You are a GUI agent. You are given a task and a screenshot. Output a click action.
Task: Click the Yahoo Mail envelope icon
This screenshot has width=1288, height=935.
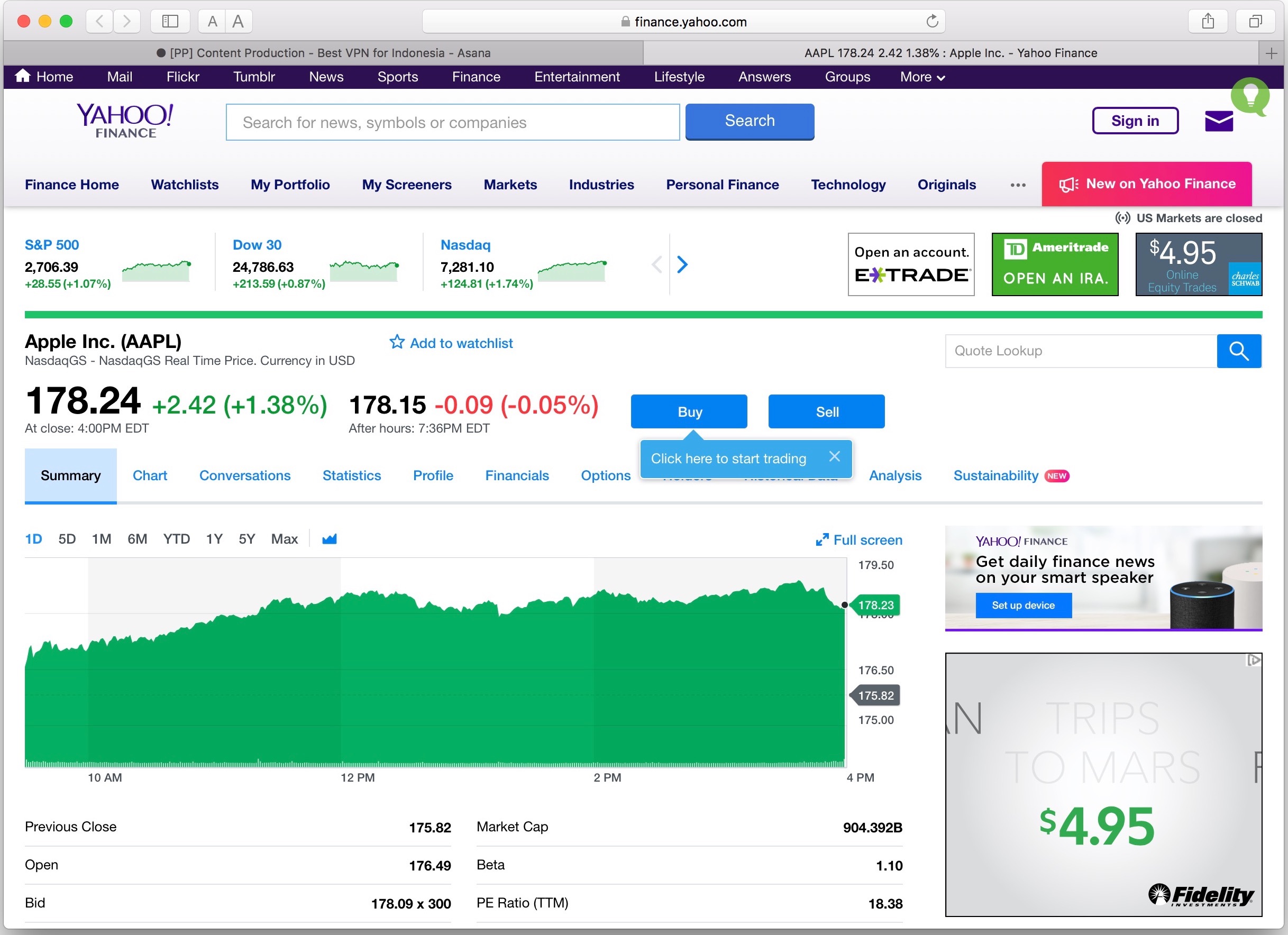tap(1218, 121)
